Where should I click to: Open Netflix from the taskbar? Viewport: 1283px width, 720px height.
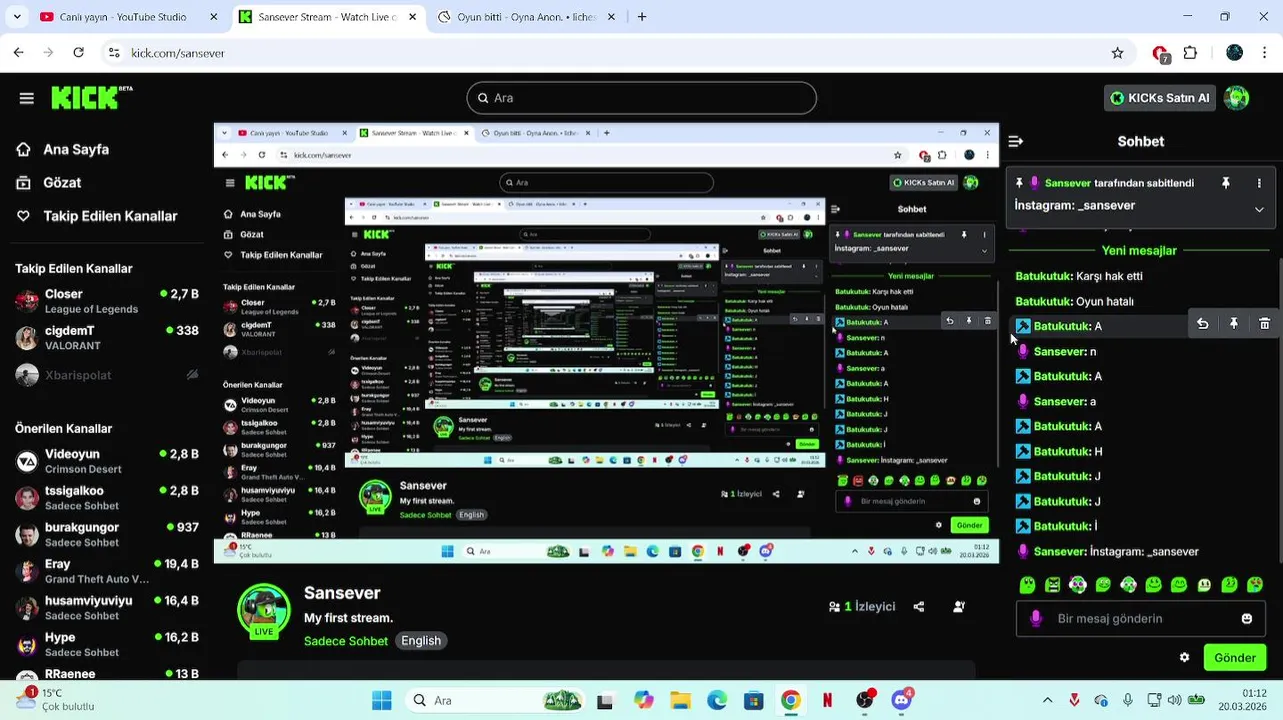827,701
